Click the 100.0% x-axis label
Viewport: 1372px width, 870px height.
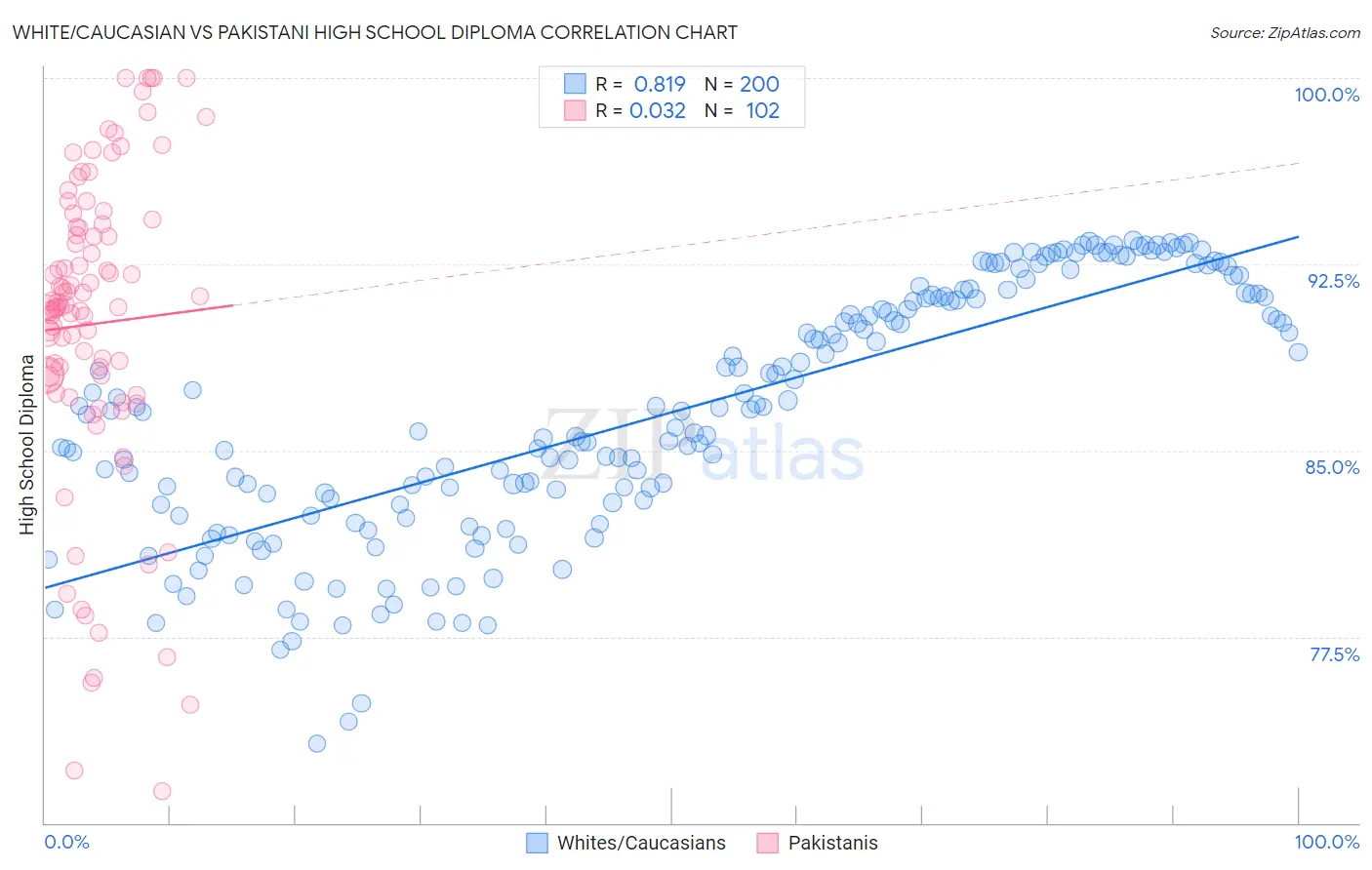[1326, 842]
